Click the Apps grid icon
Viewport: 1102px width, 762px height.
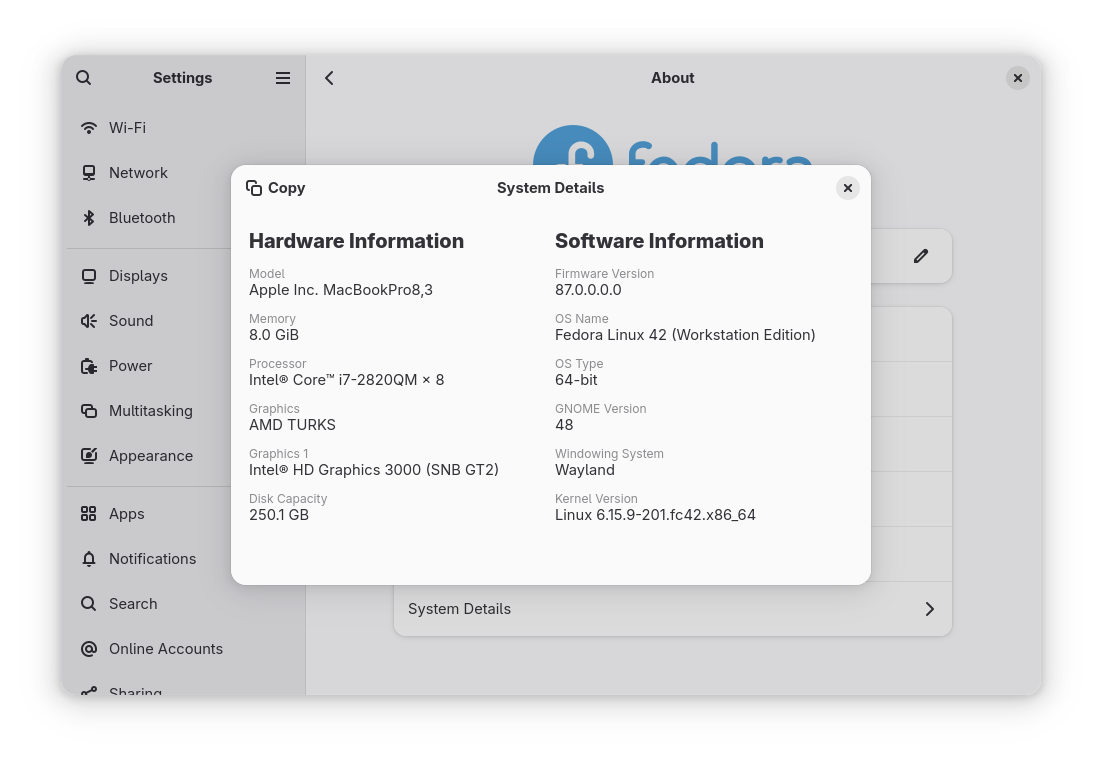89,515
